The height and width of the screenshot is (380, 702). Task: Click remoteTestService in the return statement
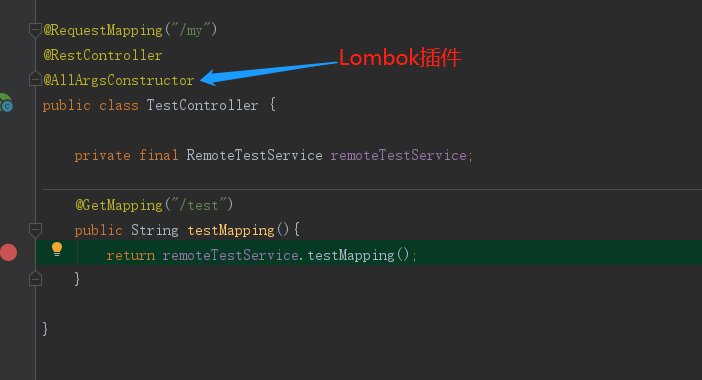(231, 256)
